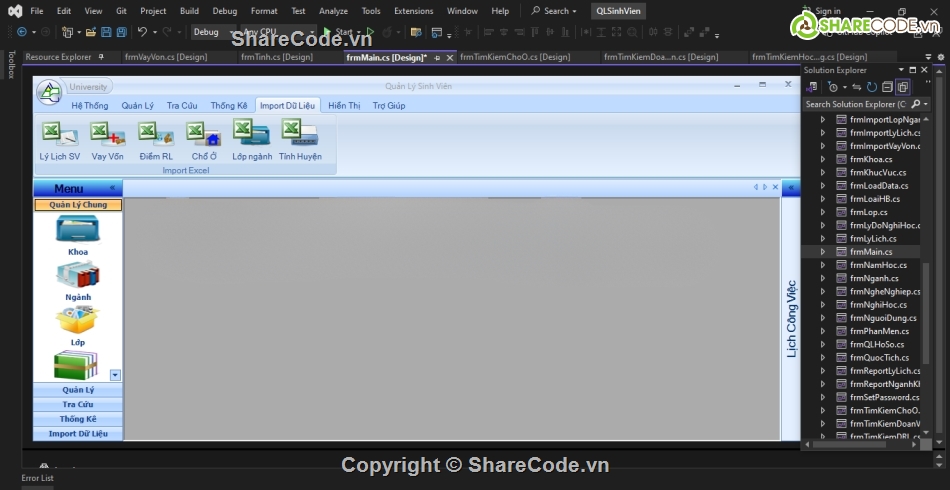Click the Undo arrow in the toolbar
The width and height of the screenshot is (950, 490).
coord(142,32)
